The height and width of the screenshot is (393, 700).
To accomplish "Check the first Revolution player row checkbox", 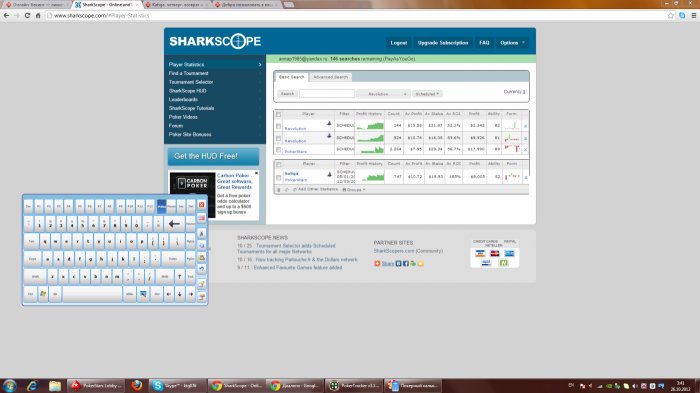I will click(x=279, y=126).
